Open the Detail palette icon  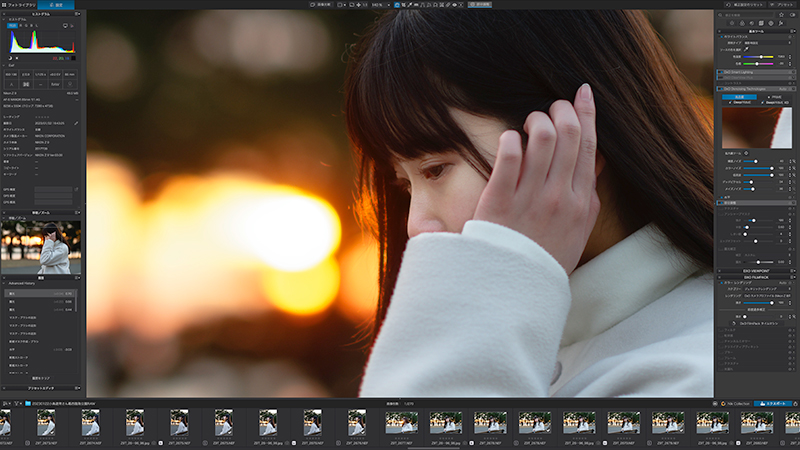(x=752, y=23)
